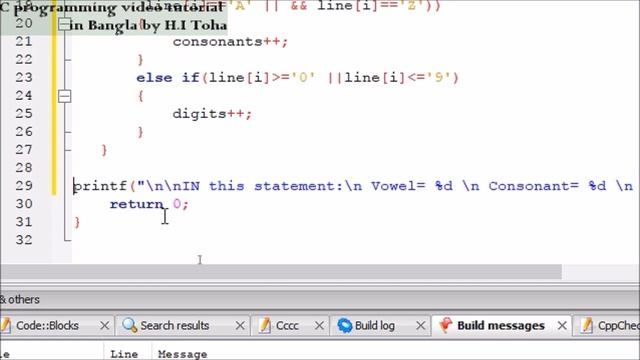640x360 pixels.
Task: Click the CppCheck pencil icon
Action: tap(587, 325)
